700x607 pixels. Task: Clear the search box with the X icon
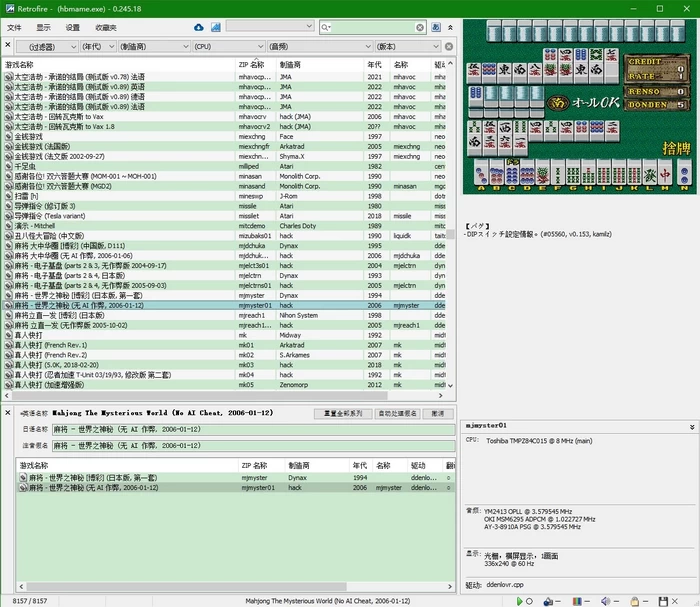(419, 28)
